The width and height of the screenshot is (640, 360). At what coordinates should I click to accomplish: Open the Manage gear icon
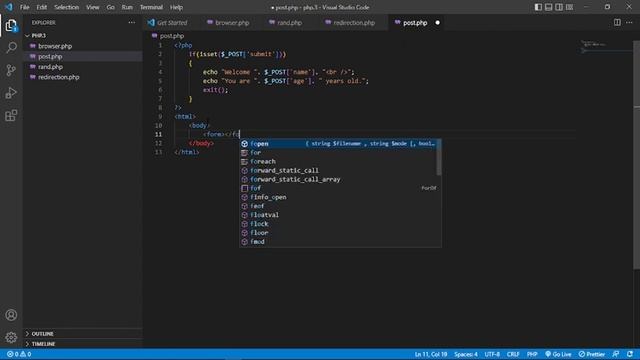[x=11, y=337]
